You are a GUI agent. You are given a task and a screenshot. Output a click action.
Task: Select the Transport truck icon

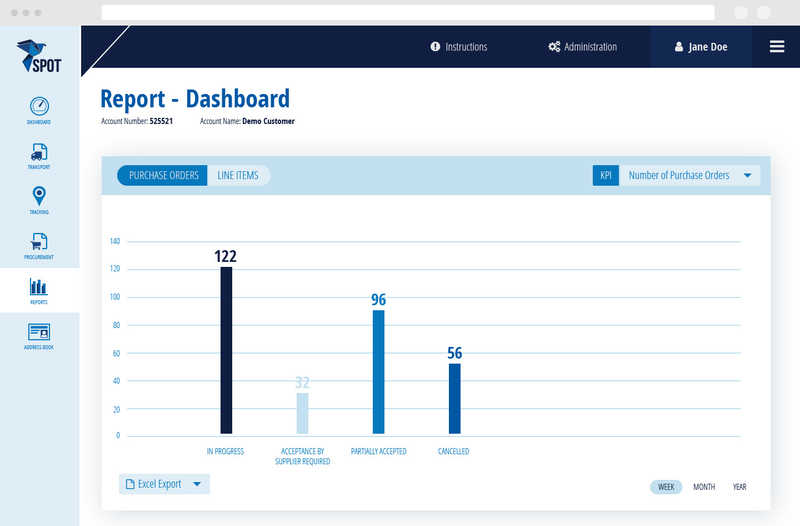pyautogui.click(x=39, y=153)
